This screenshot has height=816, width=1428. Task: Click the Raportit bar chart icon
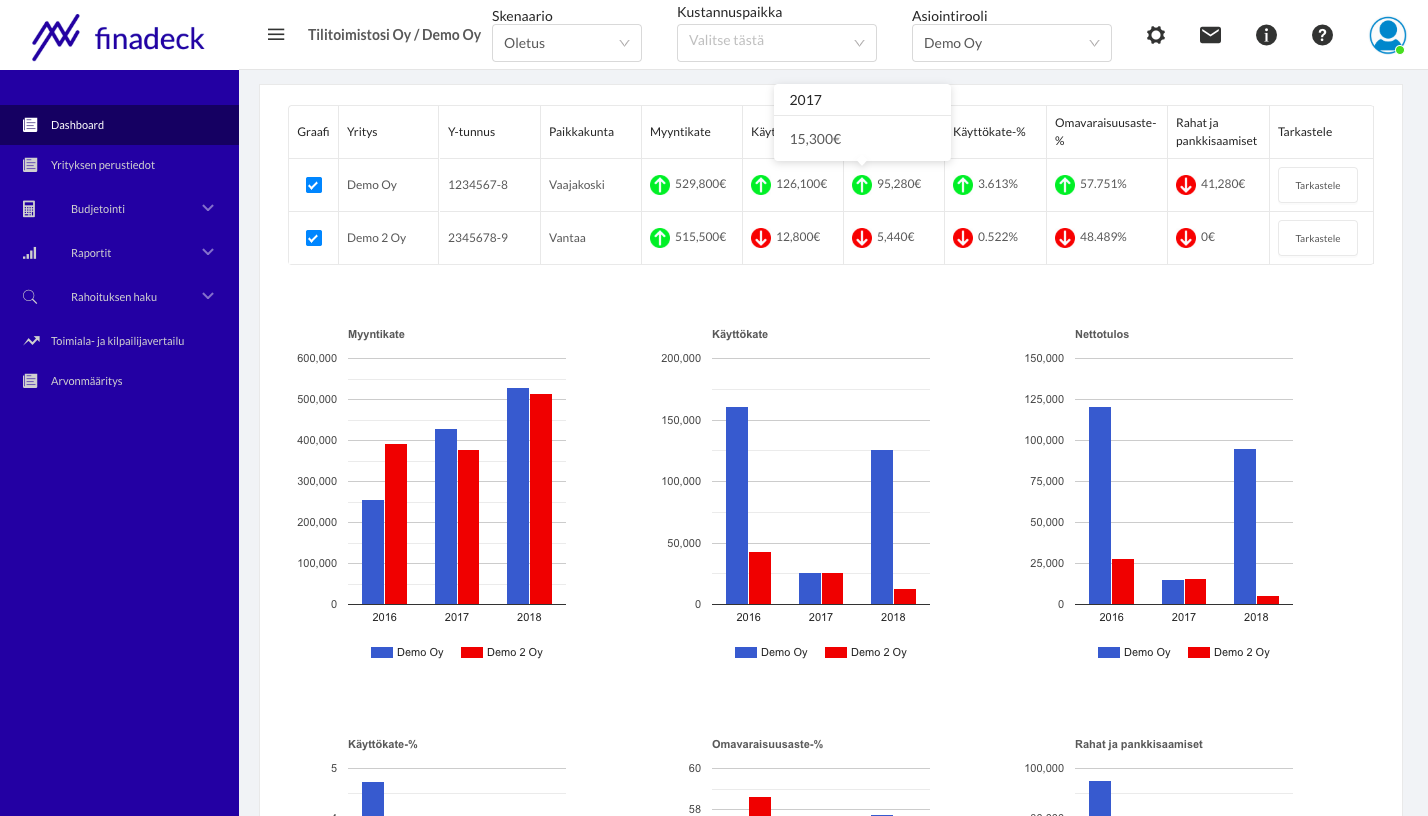point(30,253)
